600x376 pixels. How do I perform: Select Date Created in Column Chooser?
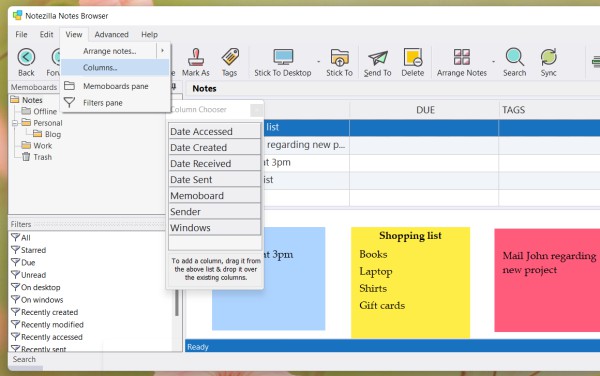click(x=214, y=147)
